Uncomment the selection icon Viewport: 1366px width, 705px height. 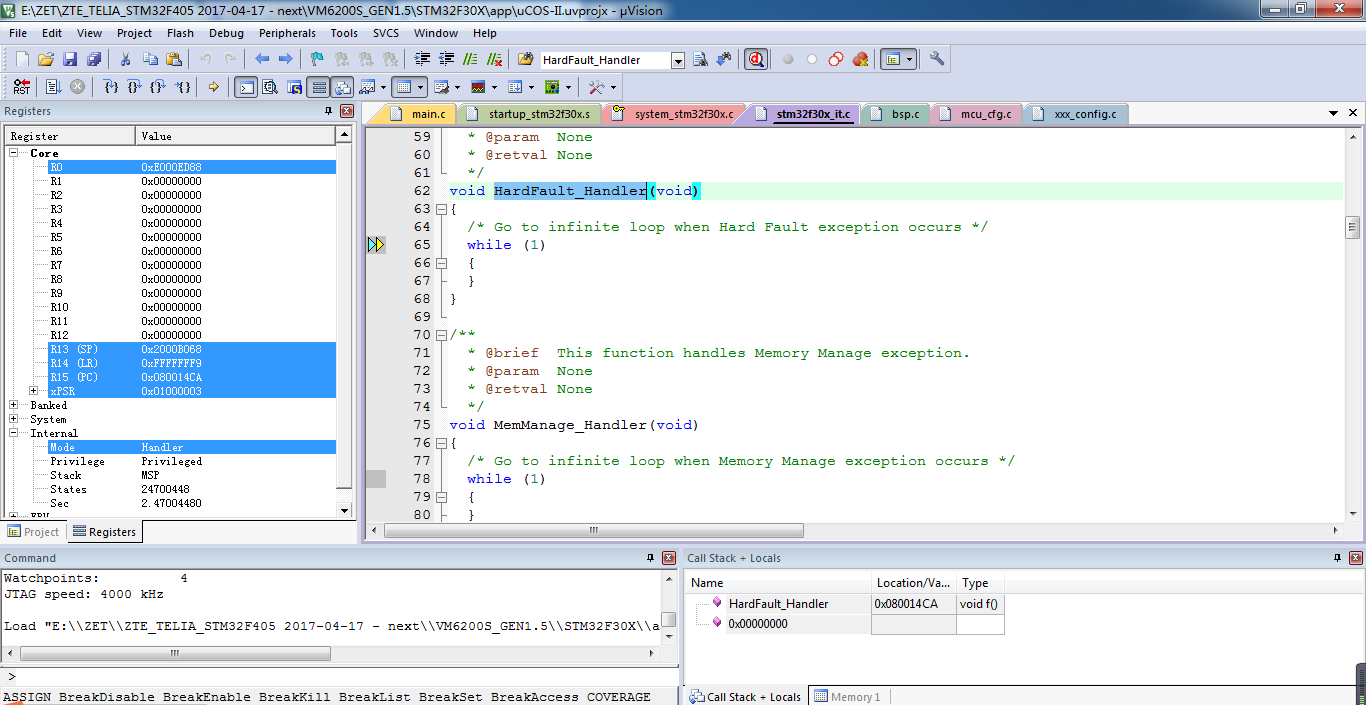point(494,59)
